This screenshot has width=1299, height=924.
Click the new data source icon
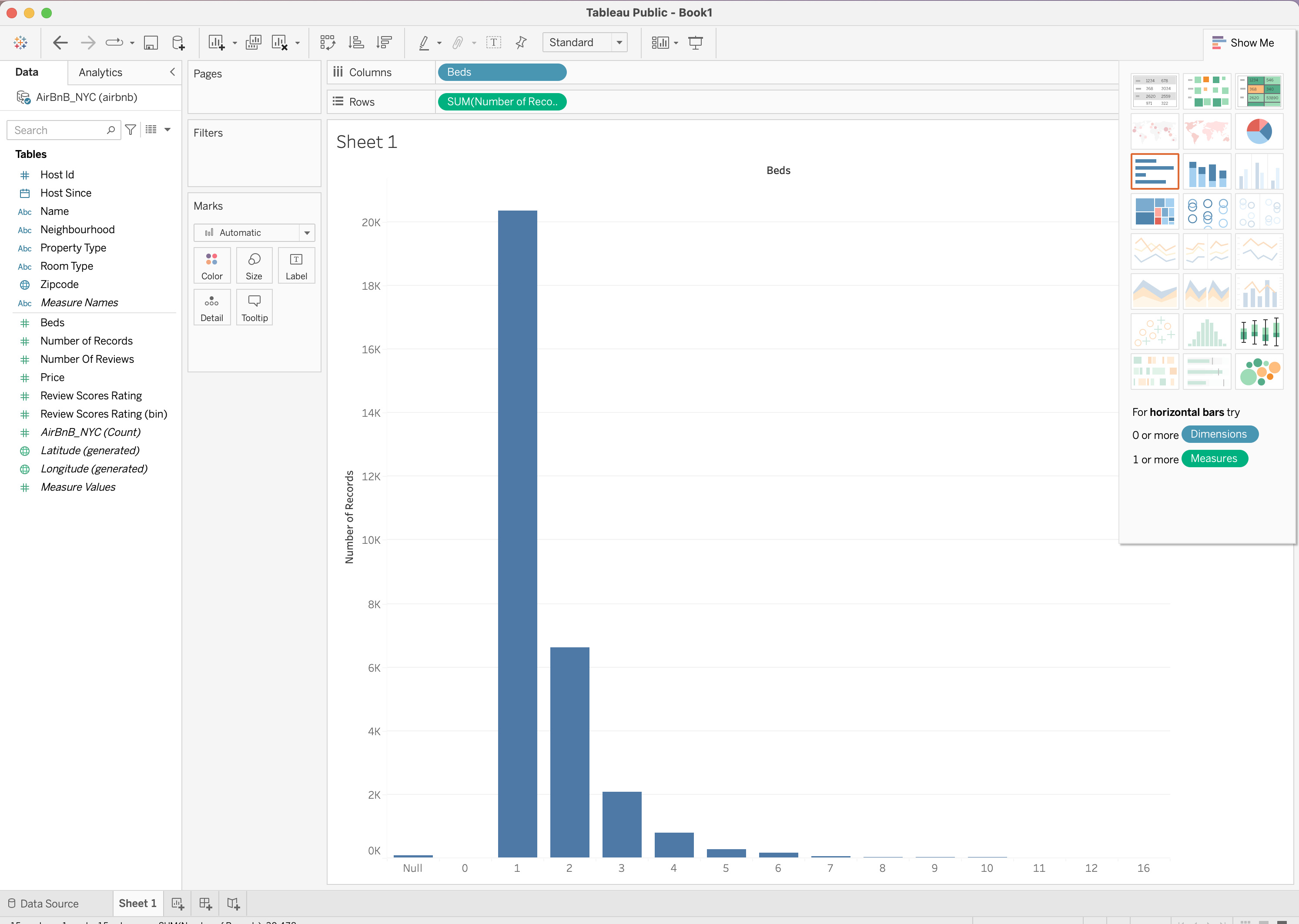[x=178, y=43]
